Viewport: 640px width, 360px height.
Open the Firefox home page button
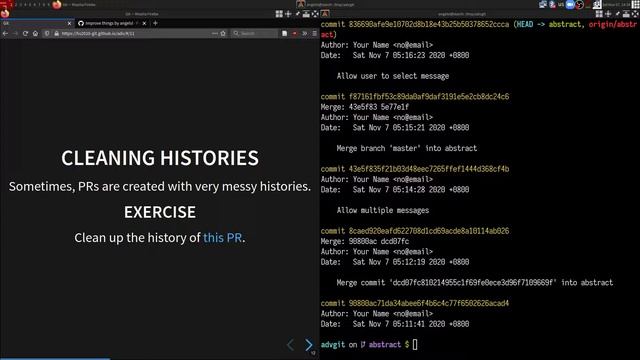(36, 33)
